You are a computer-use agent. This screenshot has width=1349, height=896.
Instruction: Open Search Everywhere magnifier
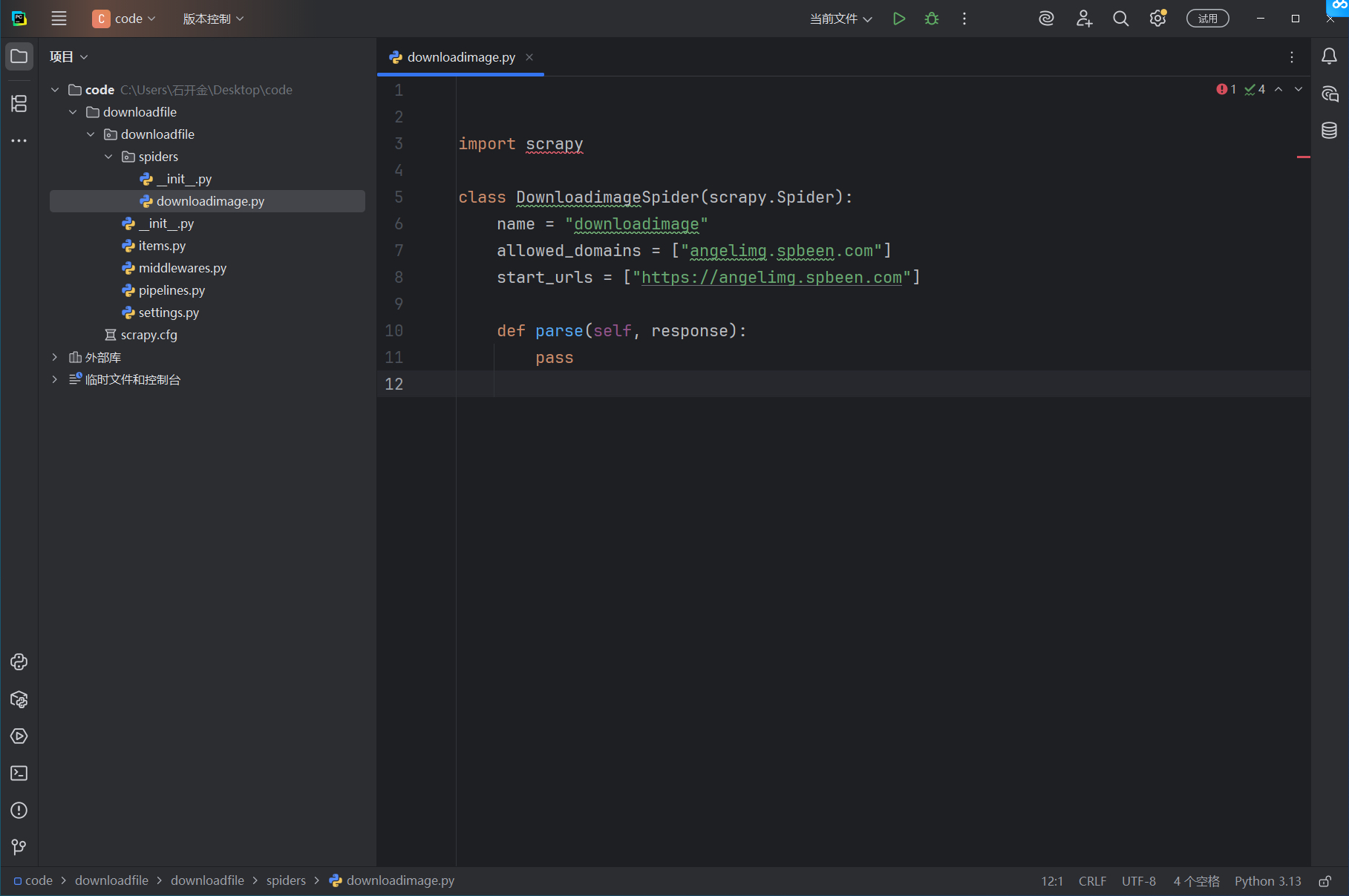(1120, 19)
